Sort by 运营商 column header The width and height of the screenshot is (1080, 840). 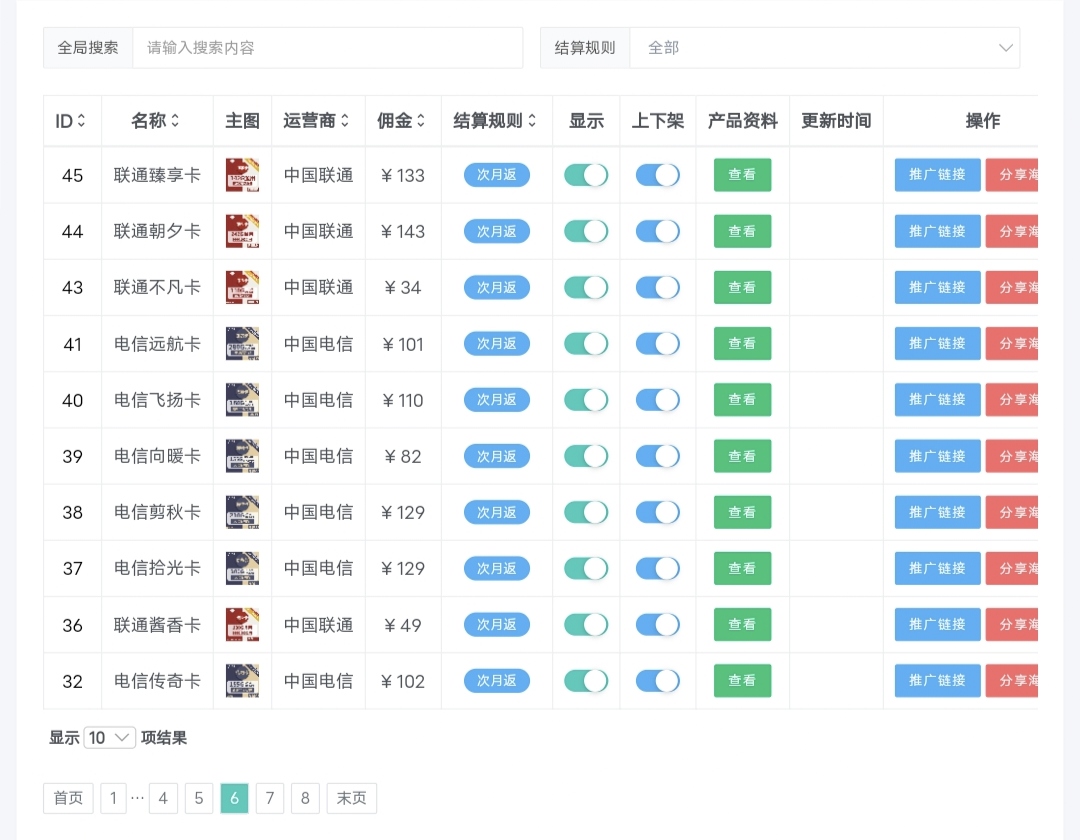coord(317,121)
